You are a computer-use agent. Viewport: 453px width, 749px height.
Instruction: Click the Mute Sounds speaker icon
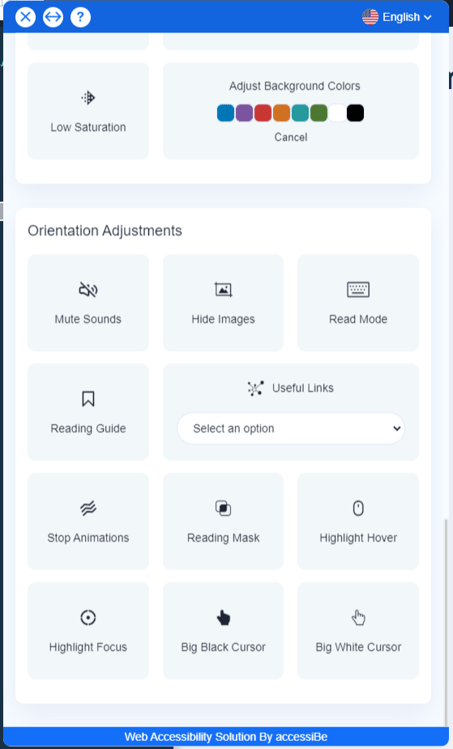tap(88, 289)
